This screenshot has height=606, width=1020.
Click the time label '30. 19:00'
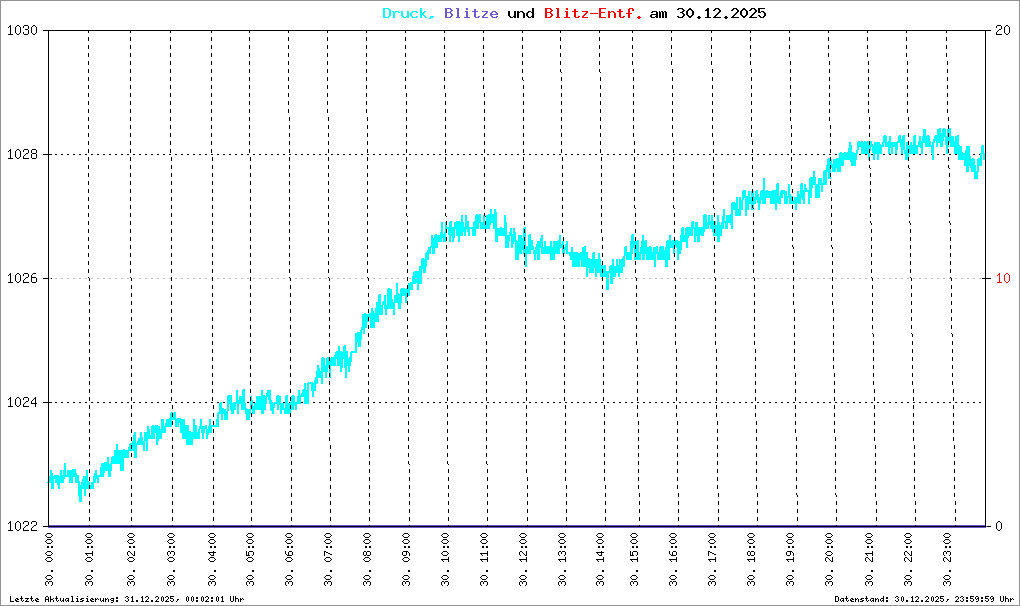click(x=790, y=560)
